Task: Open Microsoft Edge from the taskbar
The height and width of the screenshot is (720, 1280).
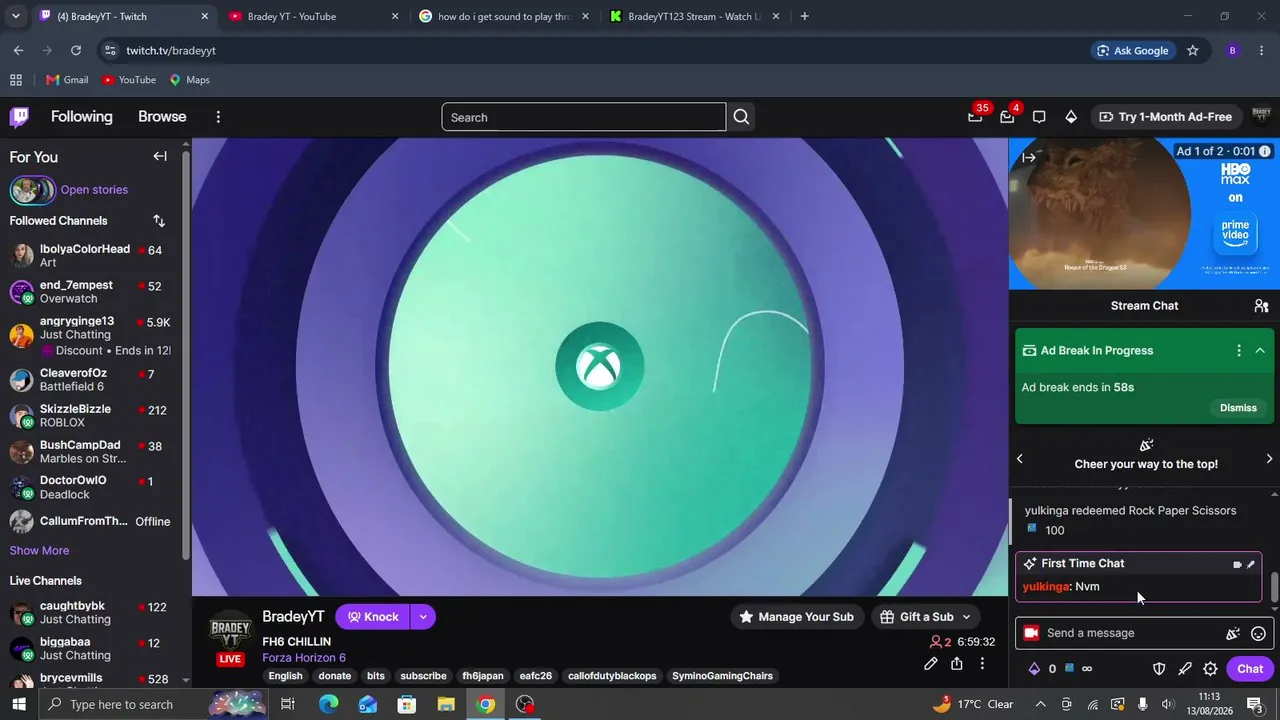Action: click(x=328, y=704)
